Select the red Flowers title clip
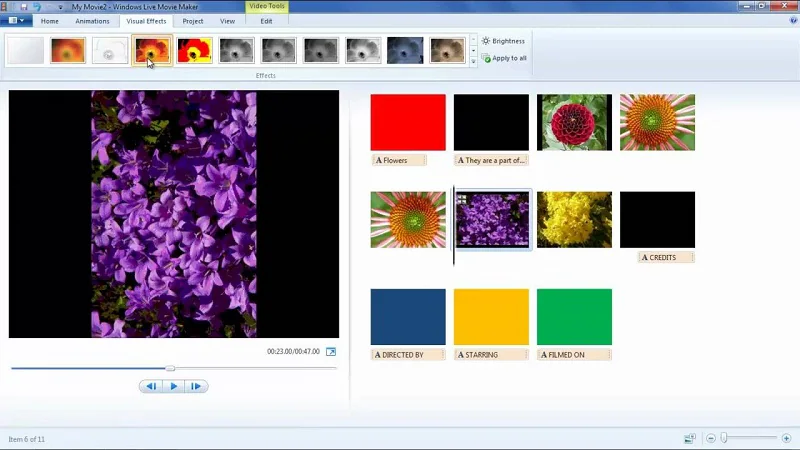Viewport: 800px width, 450px height. (408, 122)
